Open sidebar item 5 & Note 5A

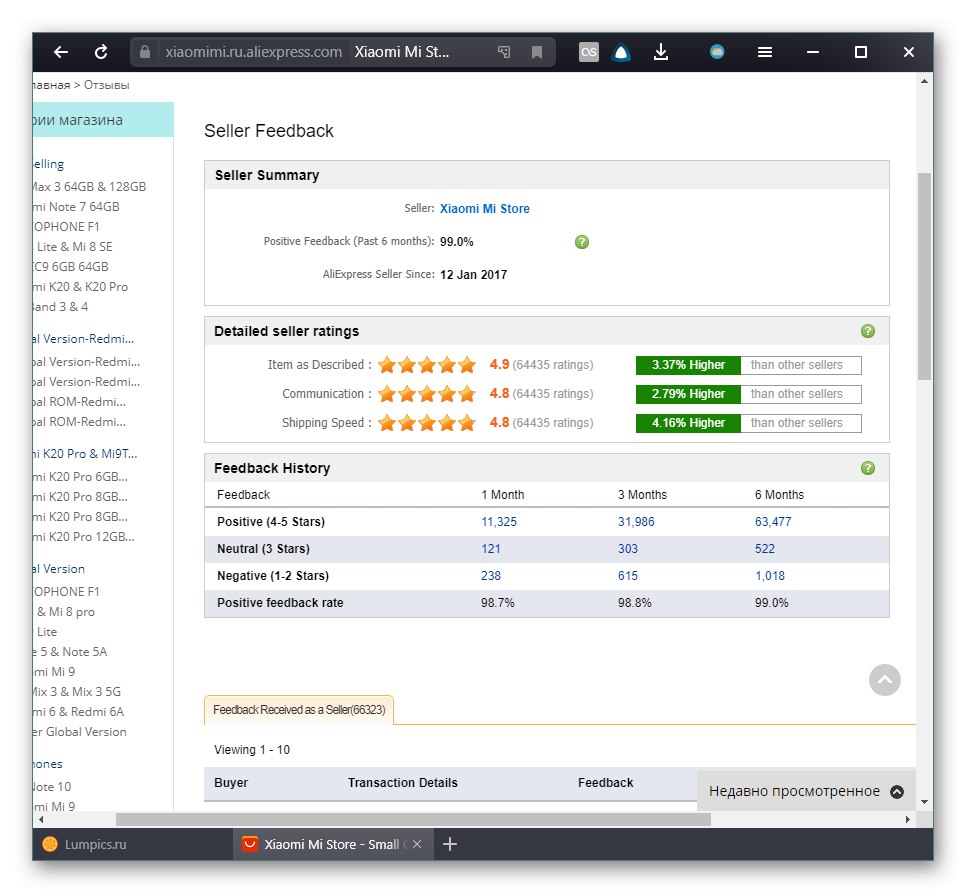pyautogui.click(x=70, y=652)
